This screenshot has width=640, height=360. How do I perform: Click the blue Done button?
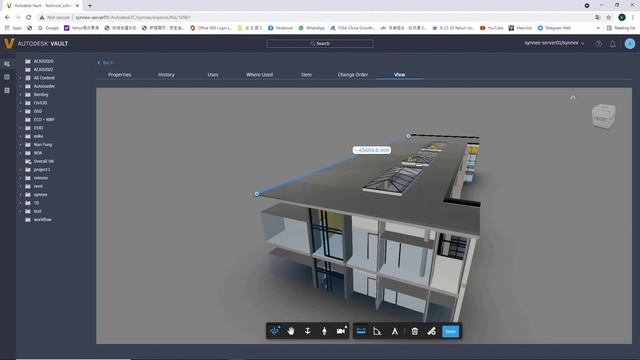coord(451,331)
